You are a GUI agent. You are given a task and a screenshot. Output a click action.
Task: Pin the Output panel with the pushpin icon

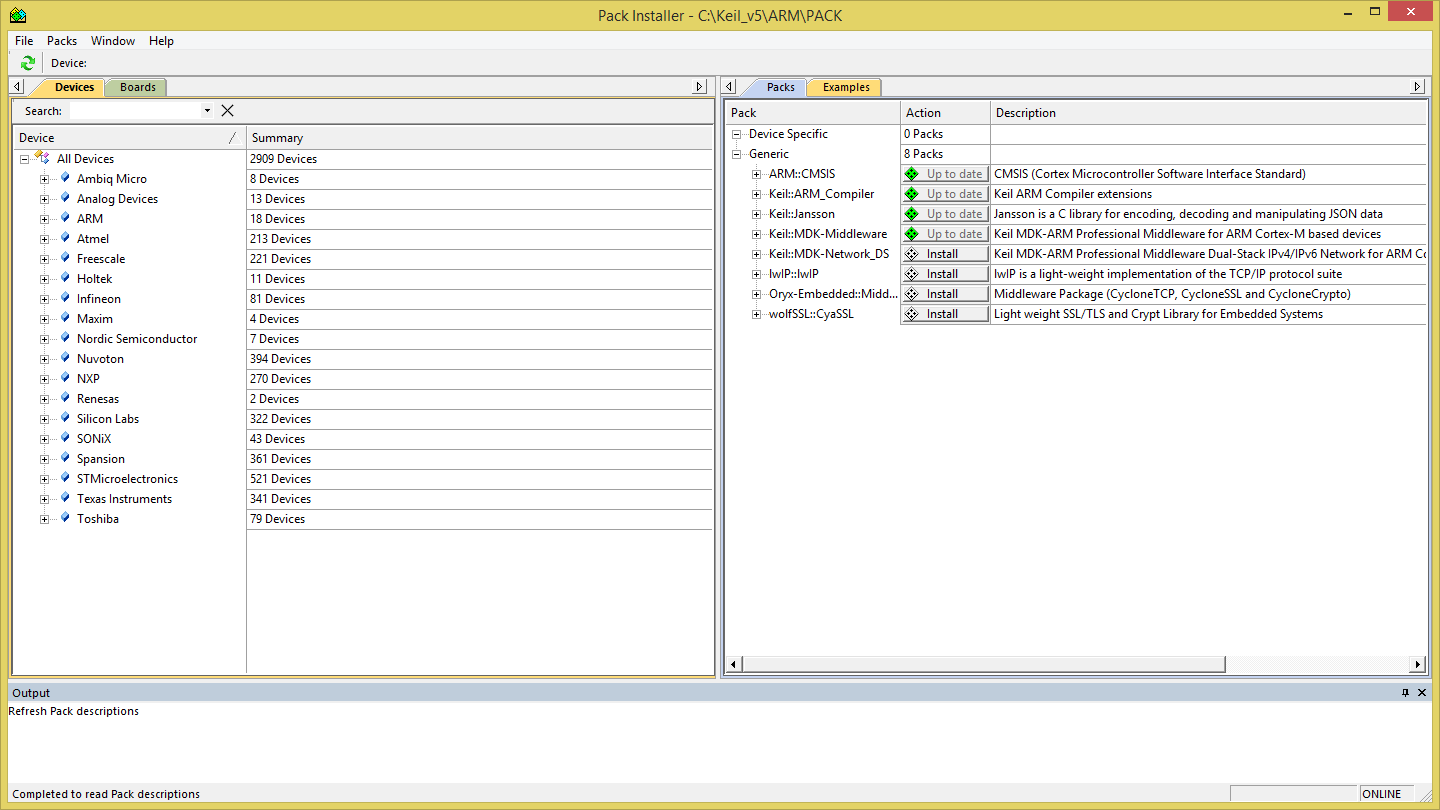[x=1405, y=692]
